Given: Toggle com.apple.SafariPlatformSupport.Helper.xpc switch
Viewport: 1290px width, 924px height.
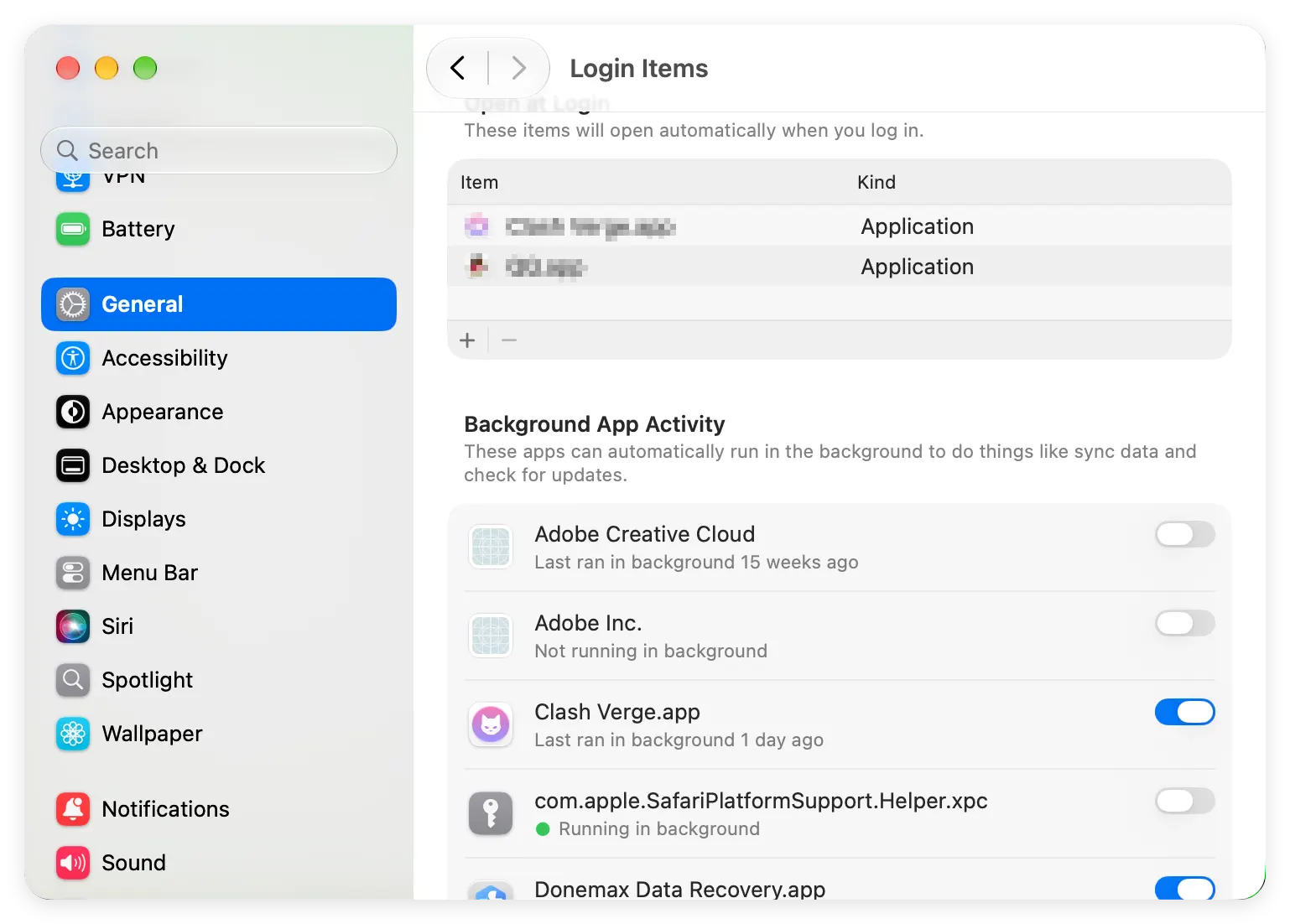Looking at the screenshot, I should point(1185,801).
